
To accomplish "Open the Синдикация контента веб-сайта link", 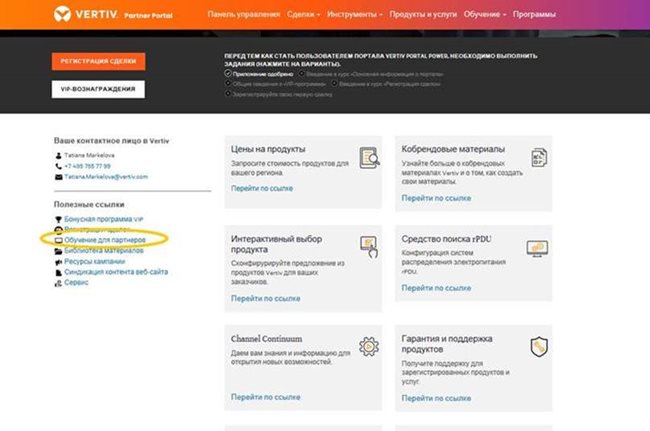I will [x=116, y=272].
